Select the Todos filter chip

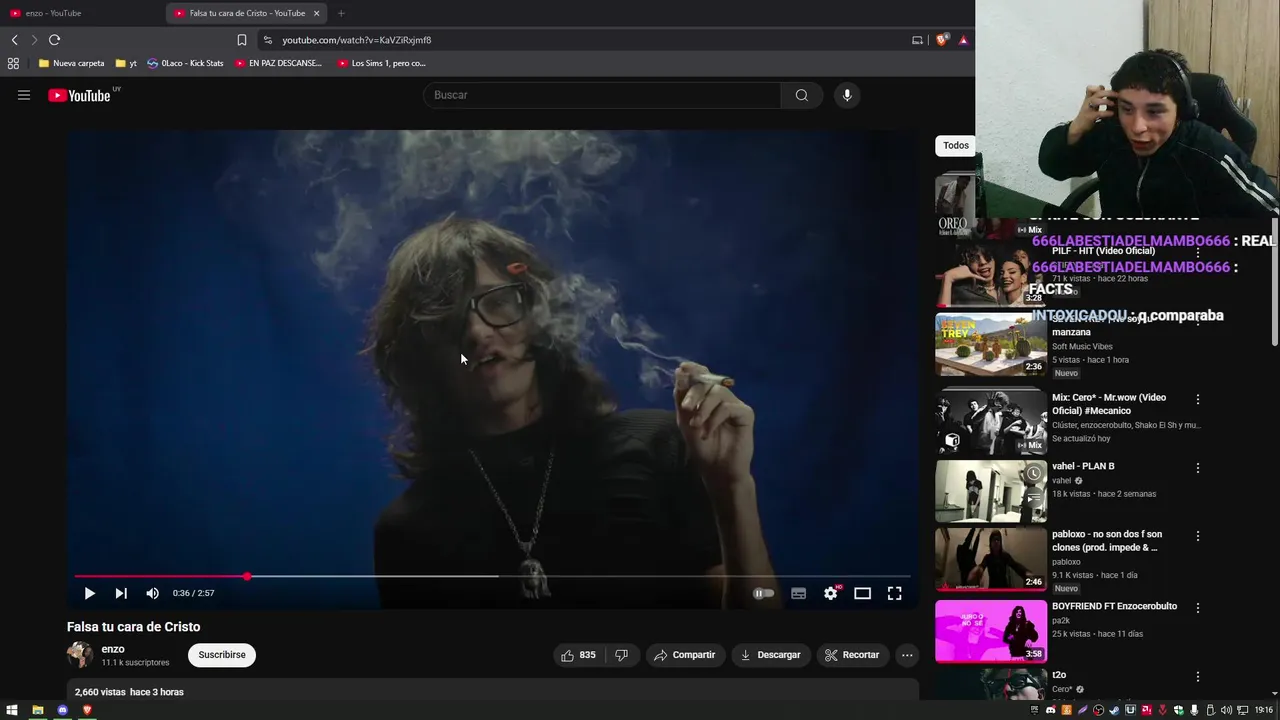pyautogui.click(x=956, y=146)
